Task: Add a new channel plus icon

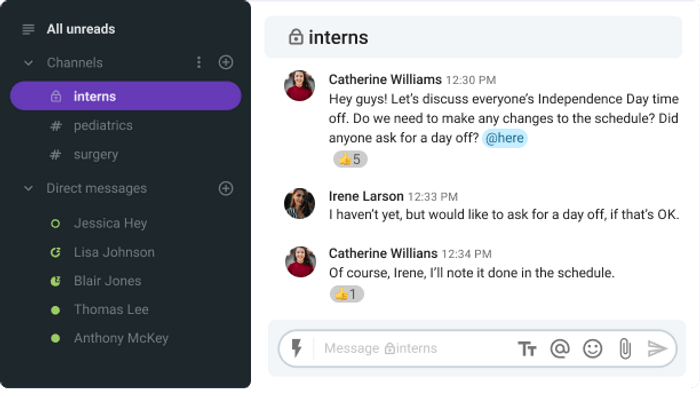Action: pos(225,62)
